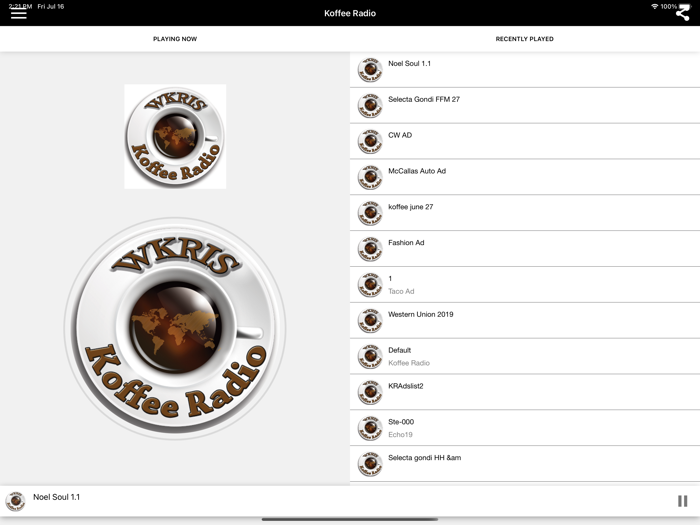Click the Noel Soul 1.1 list thumbnail
The height and width of the screenshot is (525, 700).
point(370,70)
